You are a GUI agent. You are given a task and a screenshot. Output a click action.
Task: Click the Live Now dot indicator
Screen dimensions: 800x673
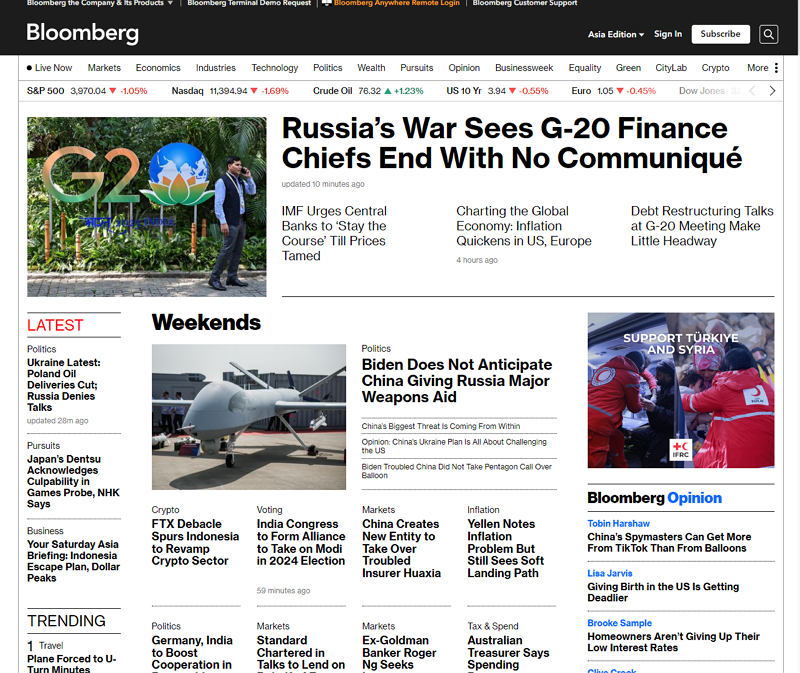point(29,68)
